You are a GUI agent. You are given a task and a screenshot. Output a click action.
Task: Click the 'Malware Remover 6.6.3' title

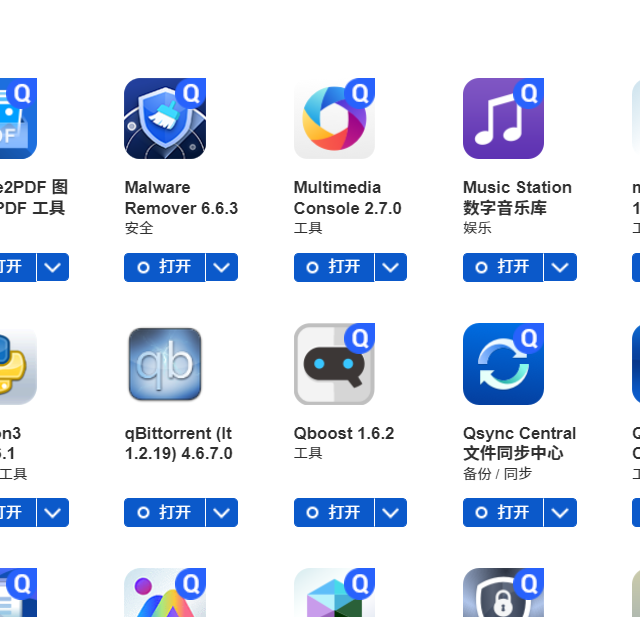coord(181,198)
